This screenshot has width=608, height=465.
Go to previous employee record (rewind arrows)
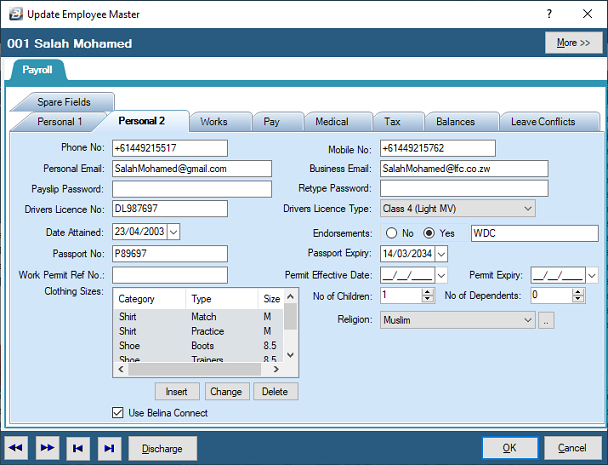pos(16,448)
